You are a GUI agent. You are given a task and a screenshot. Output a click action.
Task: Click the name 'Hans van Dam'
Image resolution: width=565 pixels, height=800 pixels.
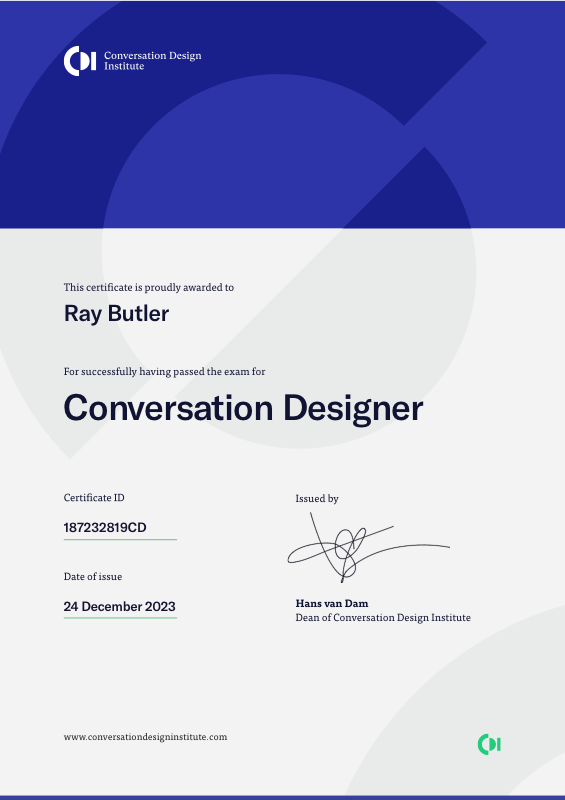point(332,603)
